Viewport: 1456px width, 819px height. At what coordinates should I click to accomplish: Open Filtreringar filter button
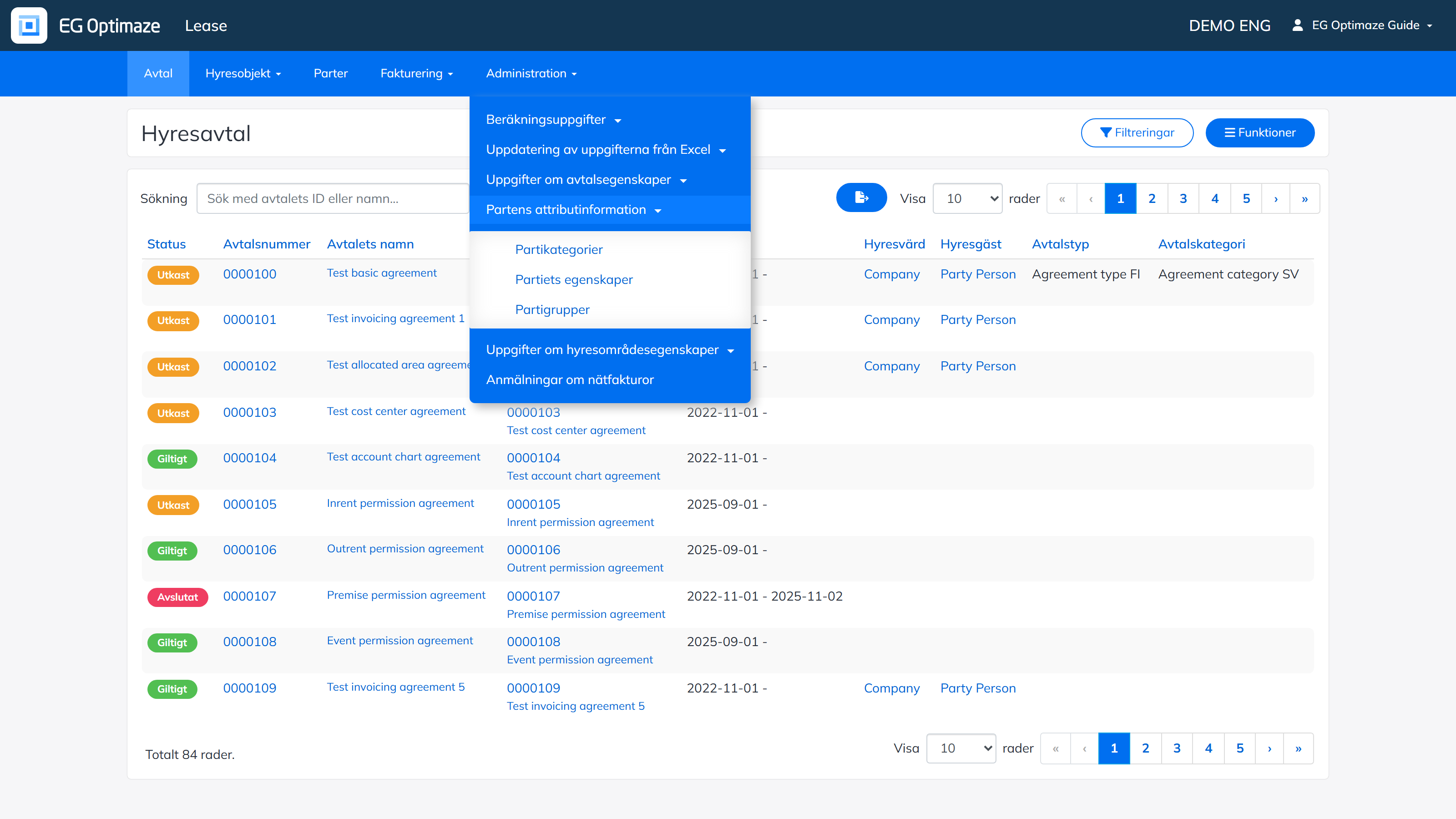point(1137,133)
